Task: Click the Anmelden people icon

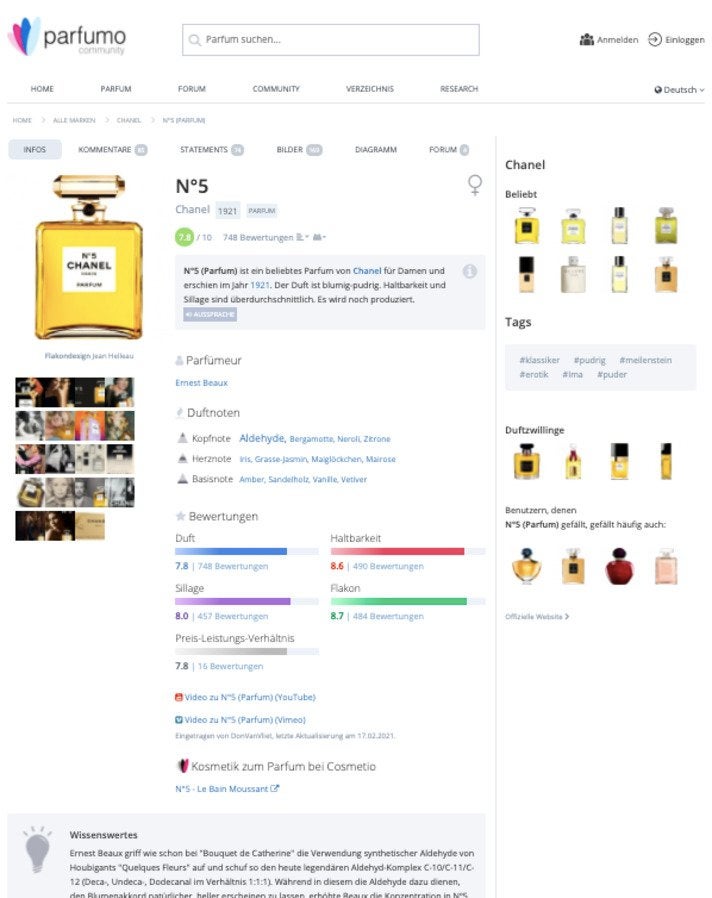Action: [x=587, y=40]
